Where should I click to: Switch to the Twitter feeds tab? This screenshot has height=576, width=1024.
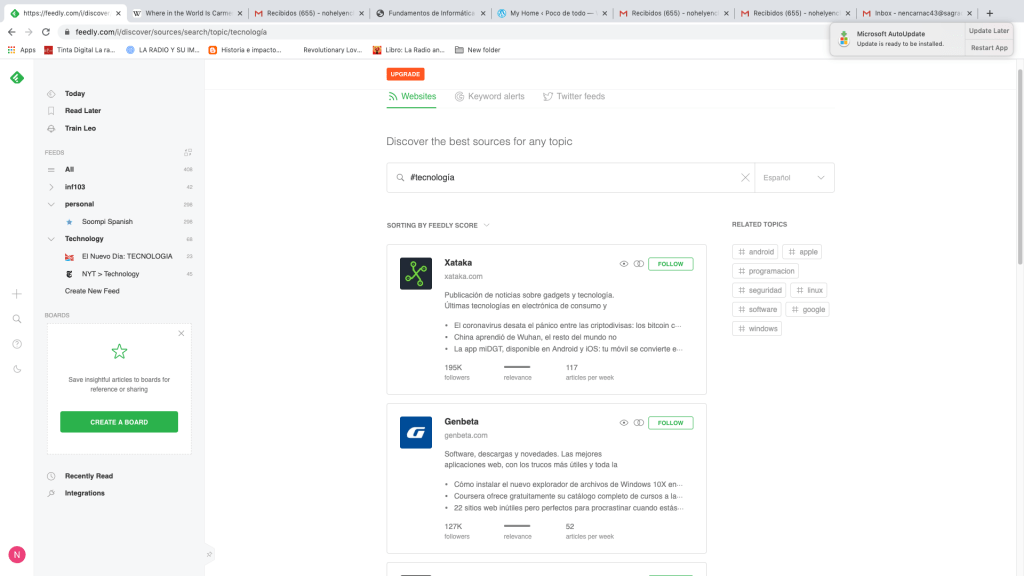(573, 97)
